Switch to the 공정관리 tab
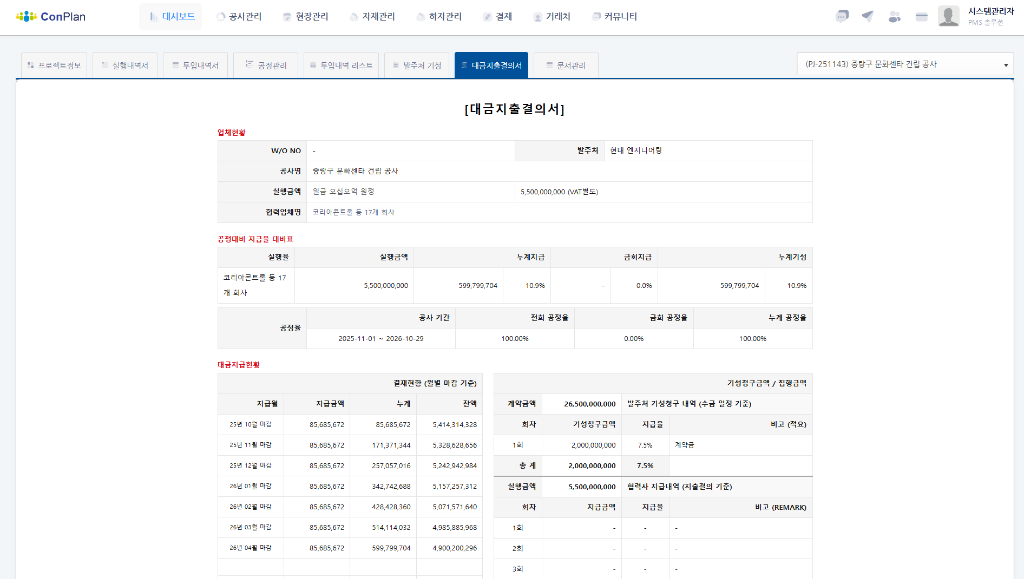Image resolution: width=1024 pixels, height=579 pixels. tap(266, 65)
